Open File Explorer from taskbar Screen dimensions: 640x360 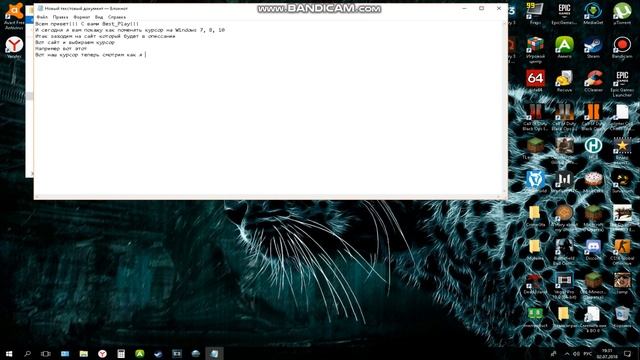[84, 353]
